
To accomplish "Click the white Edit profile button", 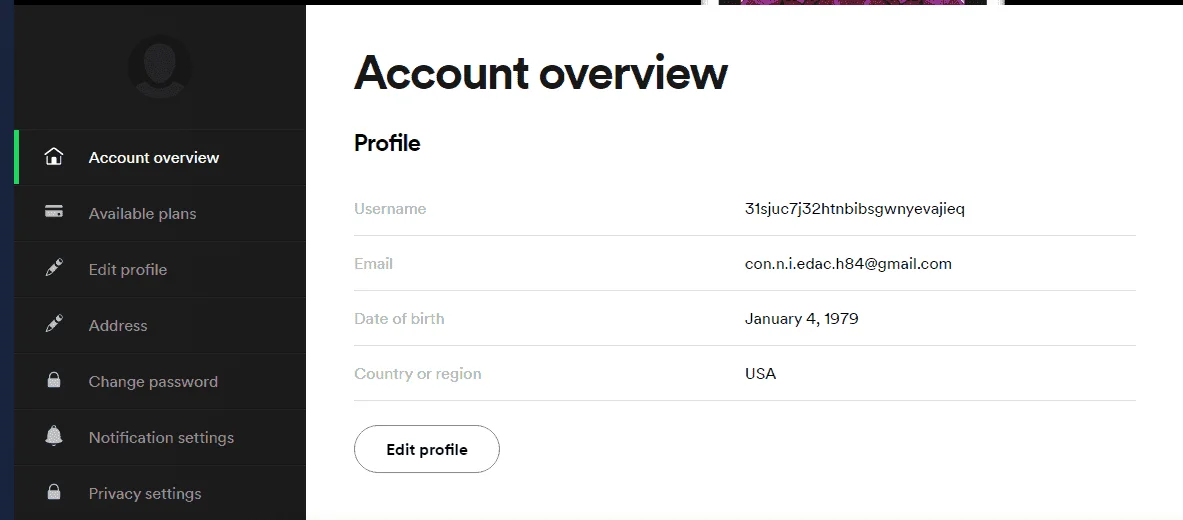I will (x=427, y=449).
